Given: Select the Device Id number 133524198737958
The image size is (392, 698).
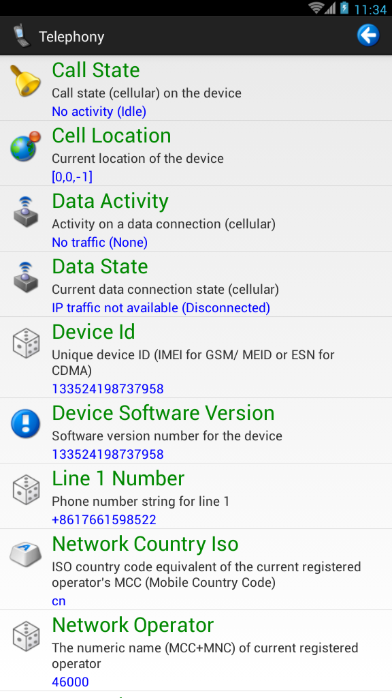Looking at the screenshot, I should [x=108, y=389].
